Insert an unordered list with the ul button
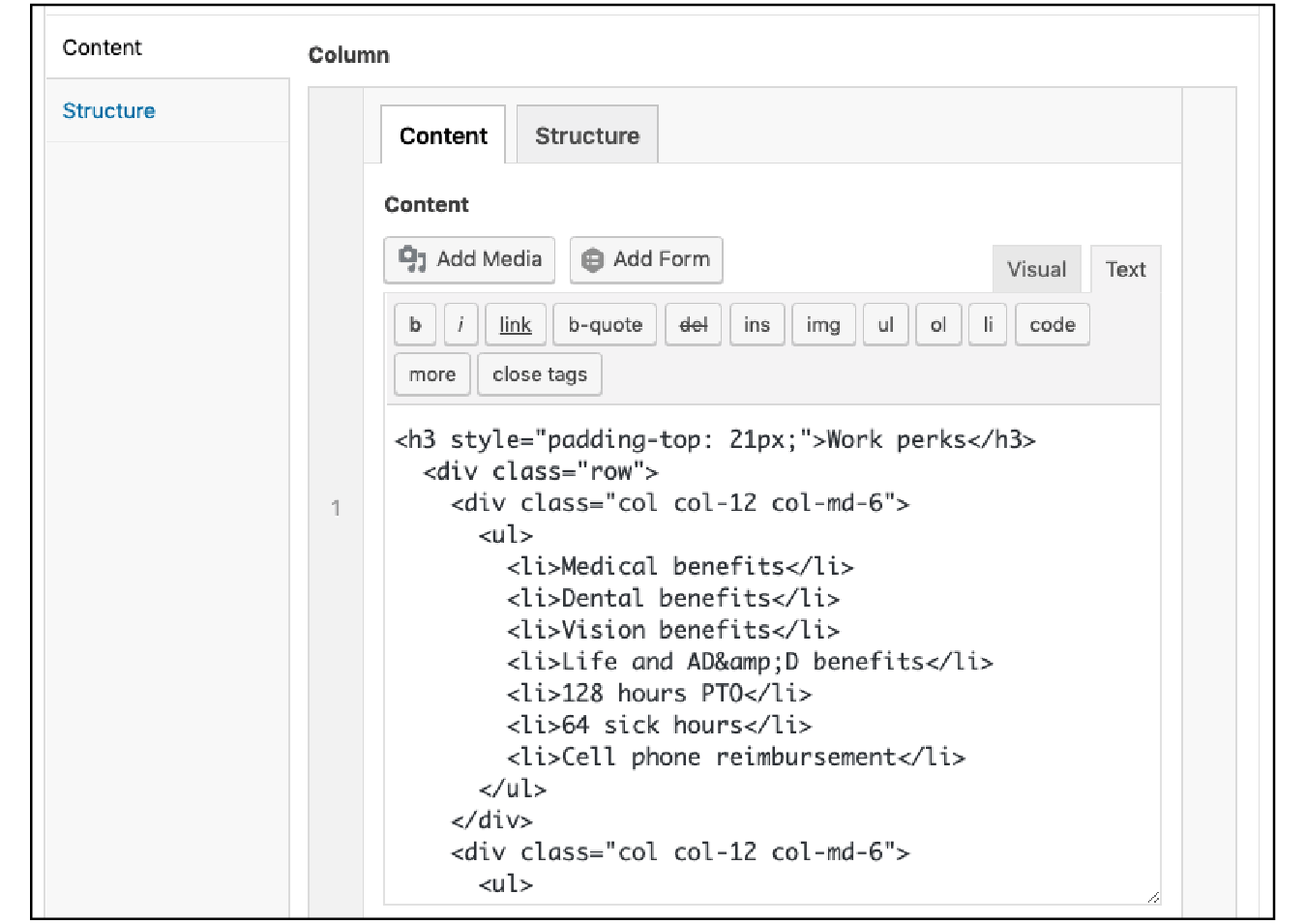The width and height of the screenshot is (1306, 924). coord(884,324)
